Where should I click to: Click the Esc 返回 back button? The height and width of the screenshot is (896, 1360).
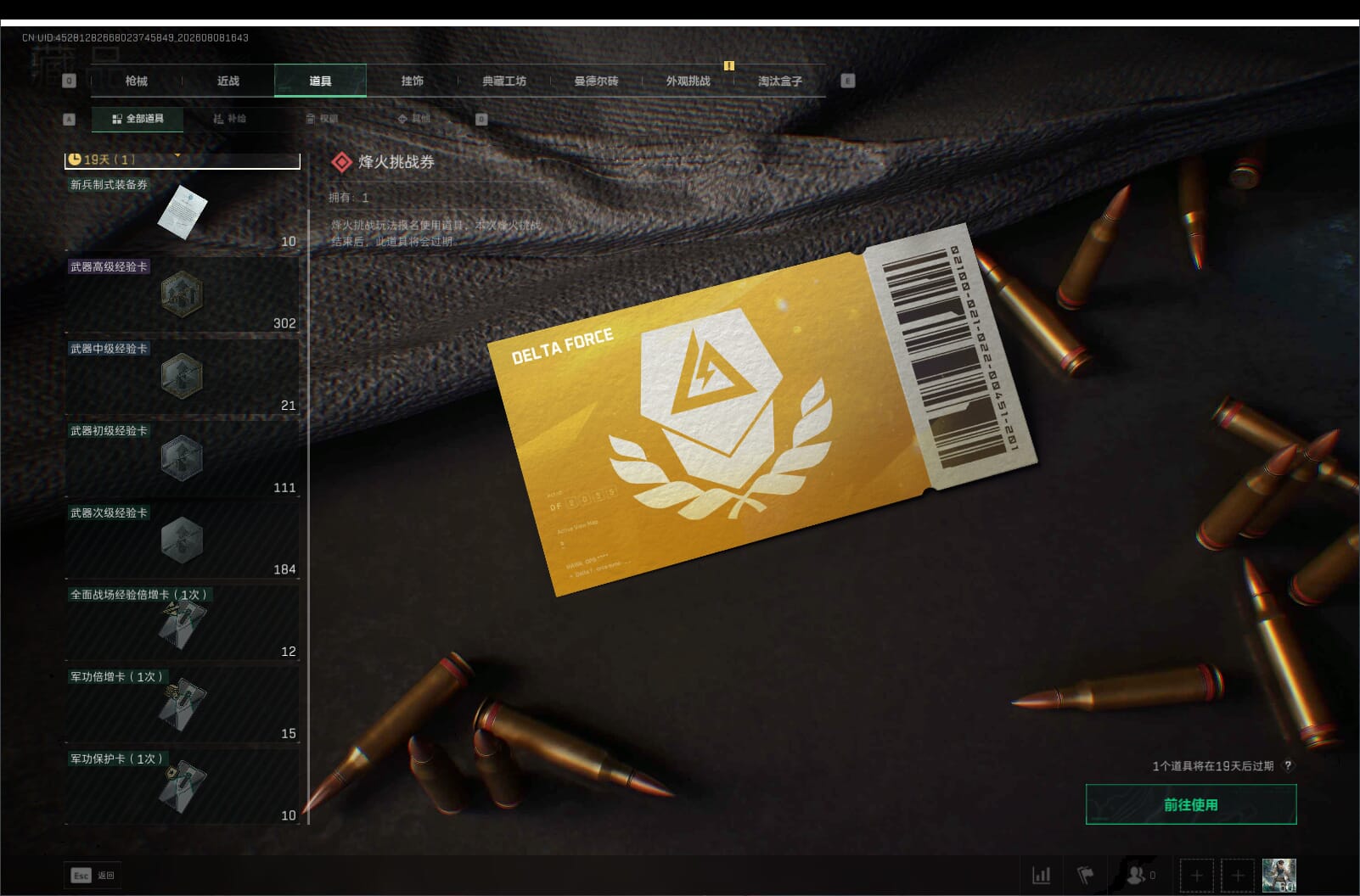click(x=93, y=876)
